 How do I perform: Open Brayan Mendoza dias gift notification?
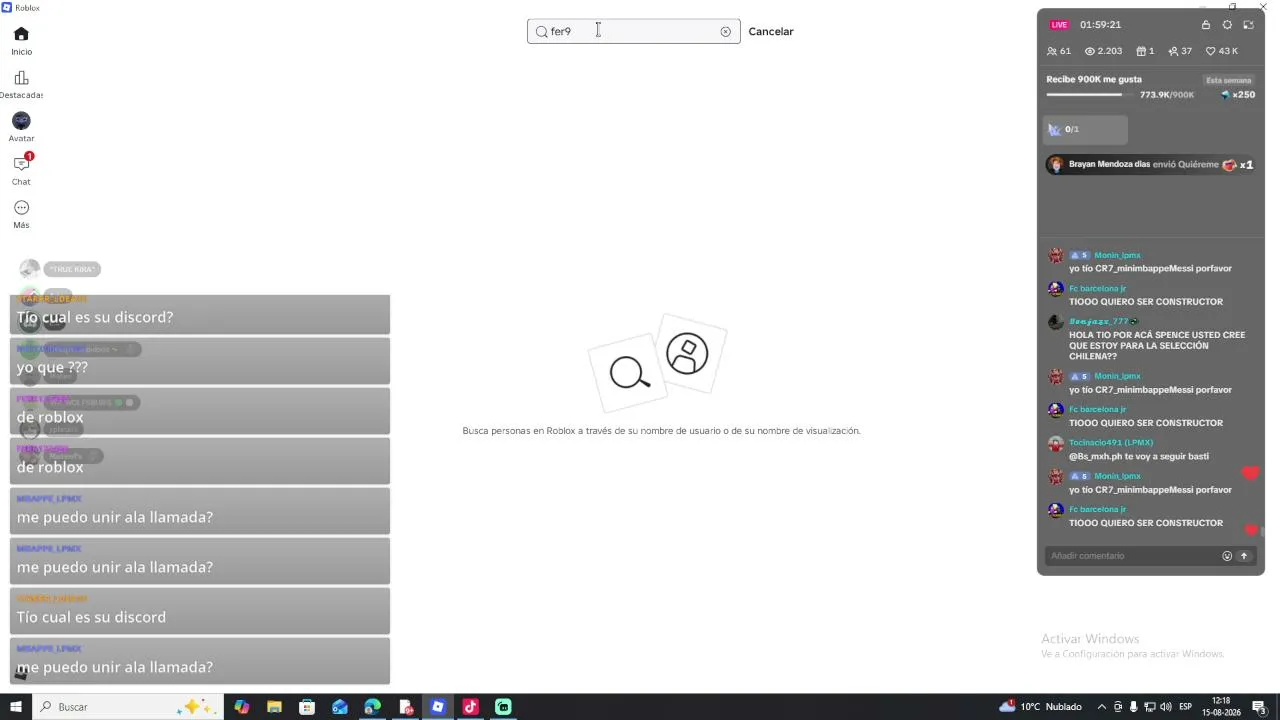point(1150,165)
